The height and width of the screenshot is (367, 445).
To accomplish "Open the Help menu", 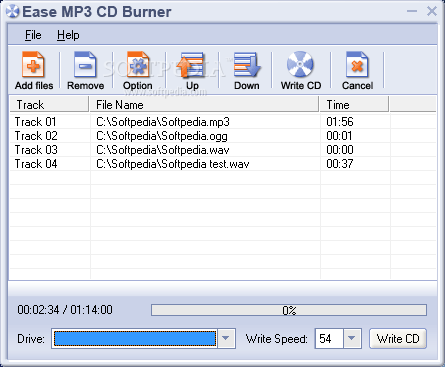I will click(x=68, y=35).
